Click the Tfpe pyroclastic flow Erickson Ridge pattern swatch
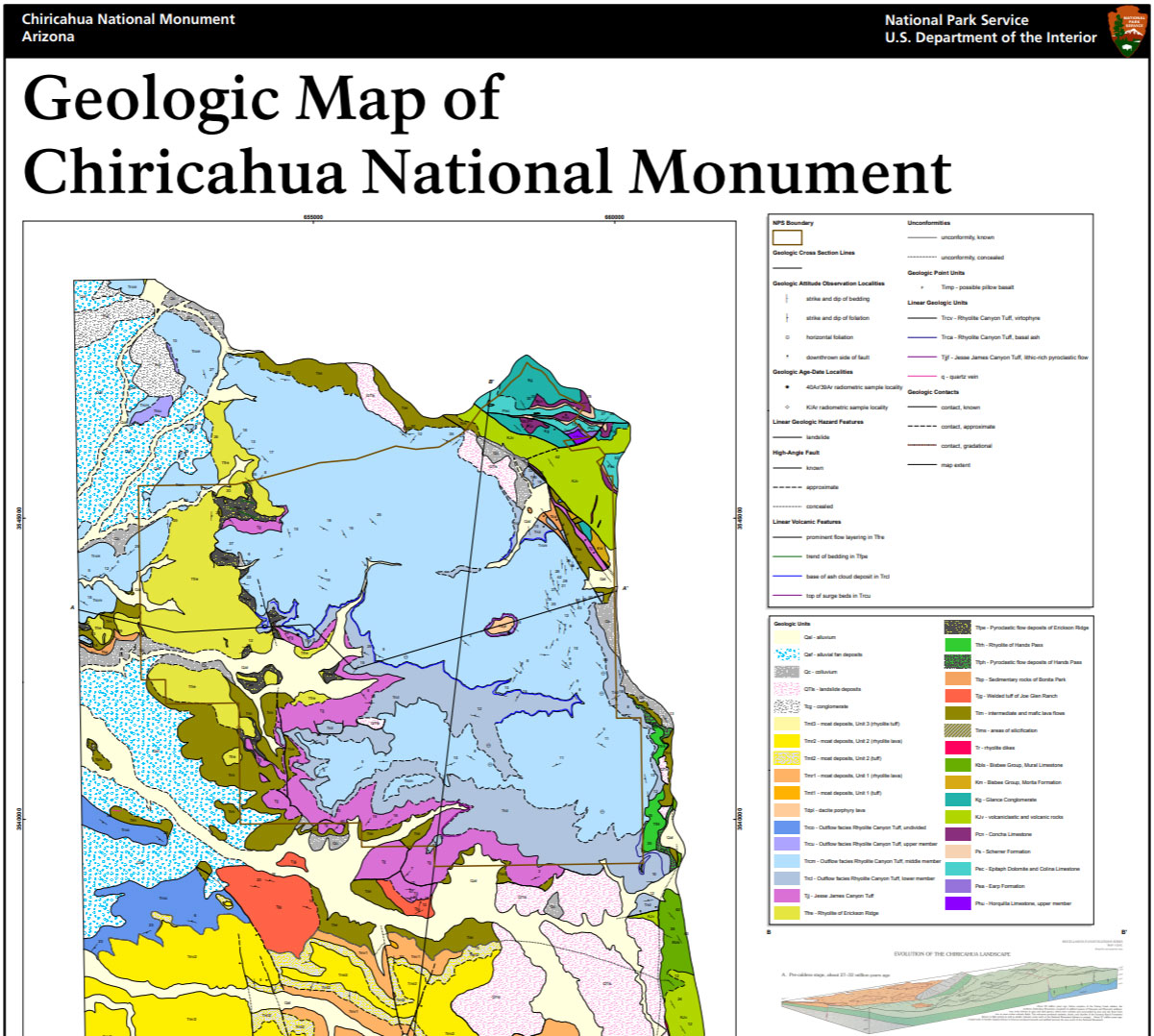The image size is (1154, 1036). click(x=958, y=628)
